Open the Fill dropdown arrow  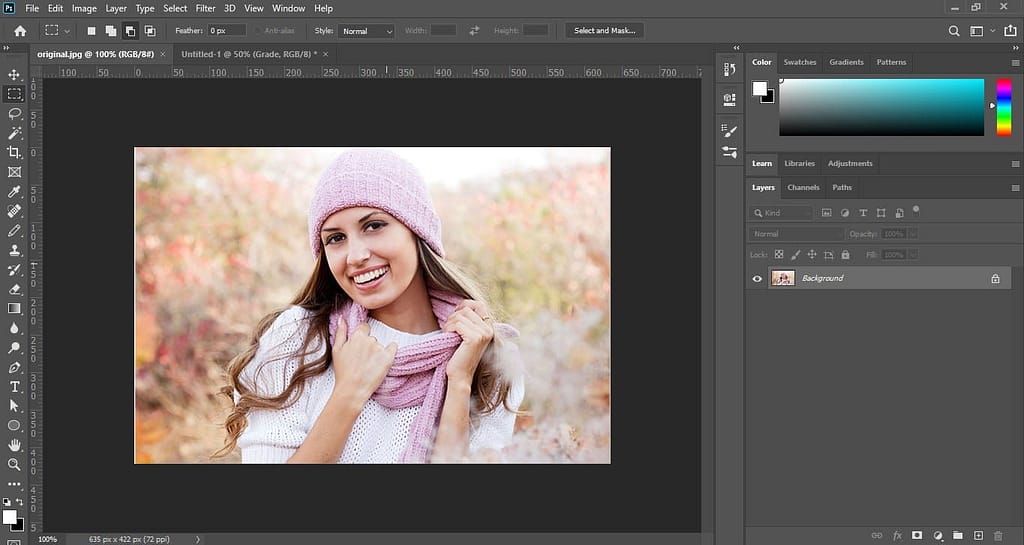(912, 255)
